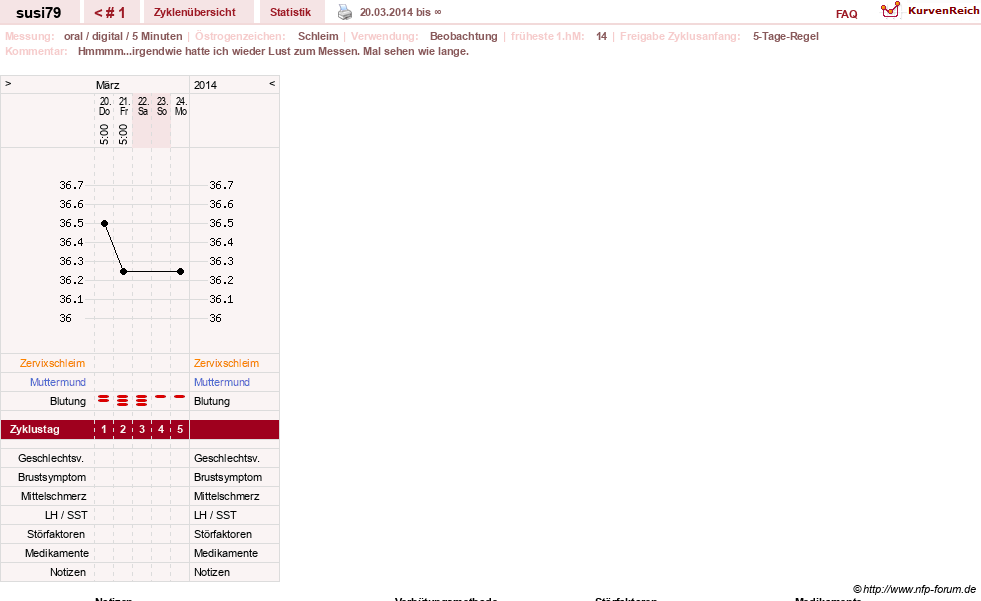
Task: Click the left Zervixschleim label
Action: pos(52,363)
